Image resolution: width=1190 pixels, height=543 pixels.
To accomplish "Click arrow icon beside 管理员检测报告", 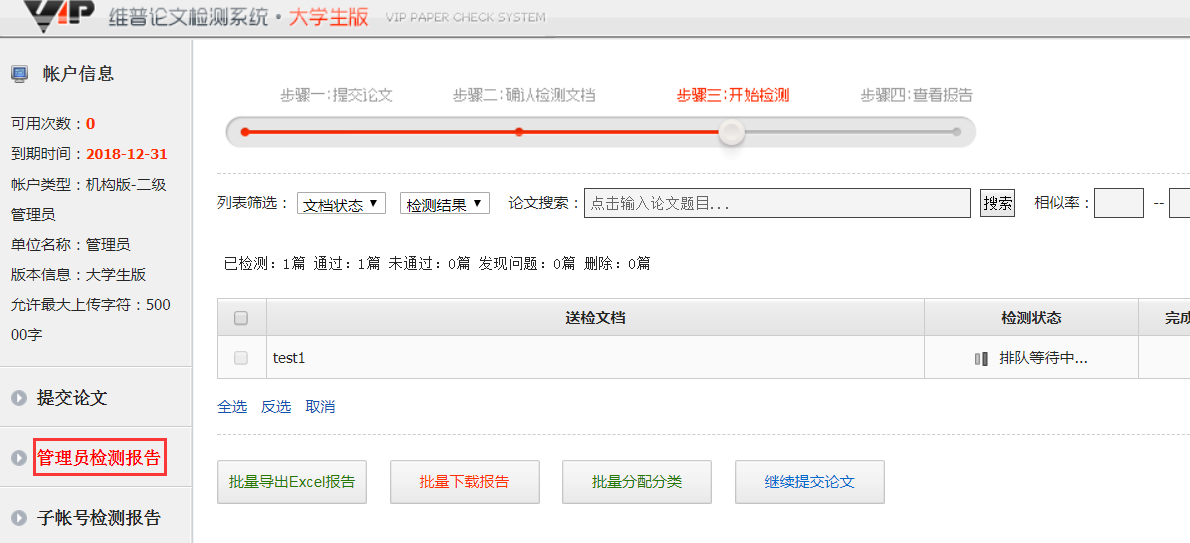I will click(x=18, y=458).
